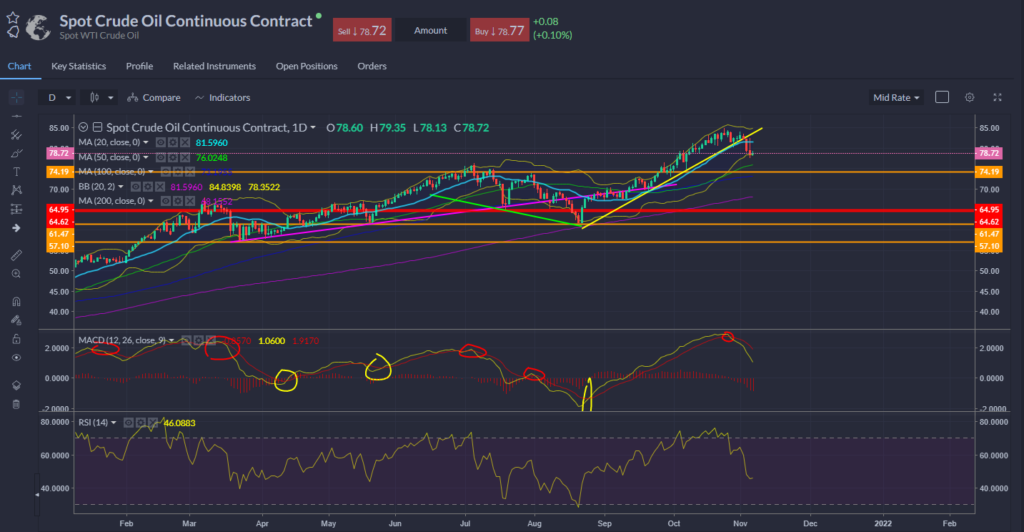Toggle the chart layout square checkbox

pyautogui.click(x=941, y=97)
